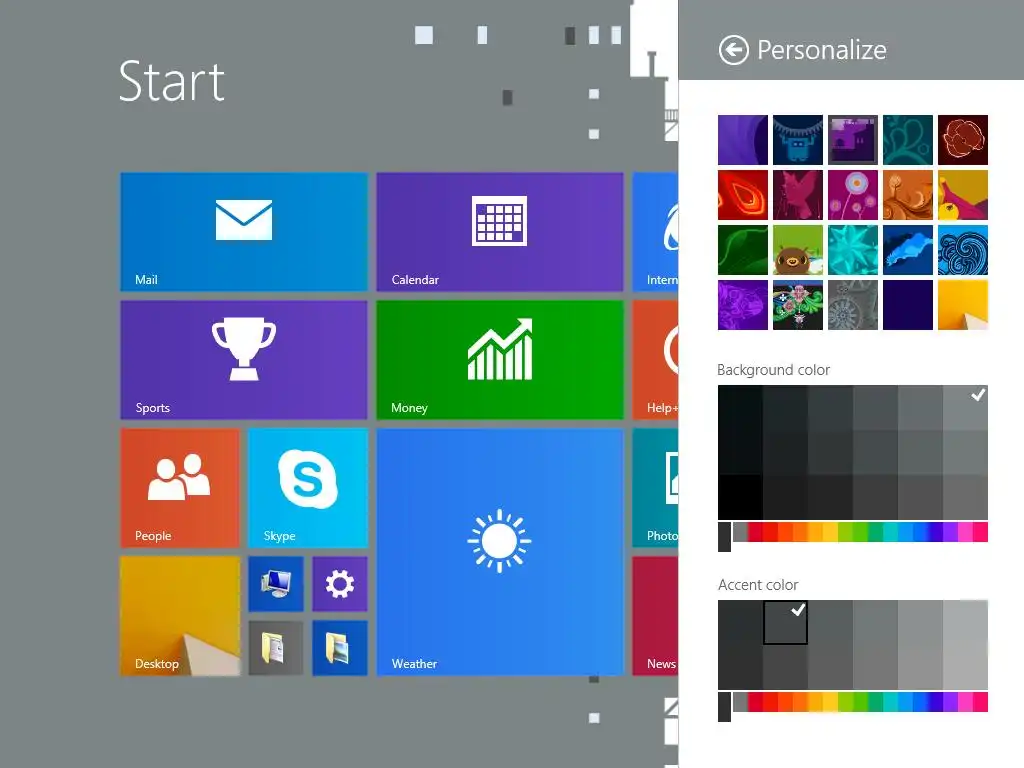Image resolution: width=1024 pixels, height=768 pixels.
Task: Select the teal swirls background thumbnail
Action: point(908,140)
